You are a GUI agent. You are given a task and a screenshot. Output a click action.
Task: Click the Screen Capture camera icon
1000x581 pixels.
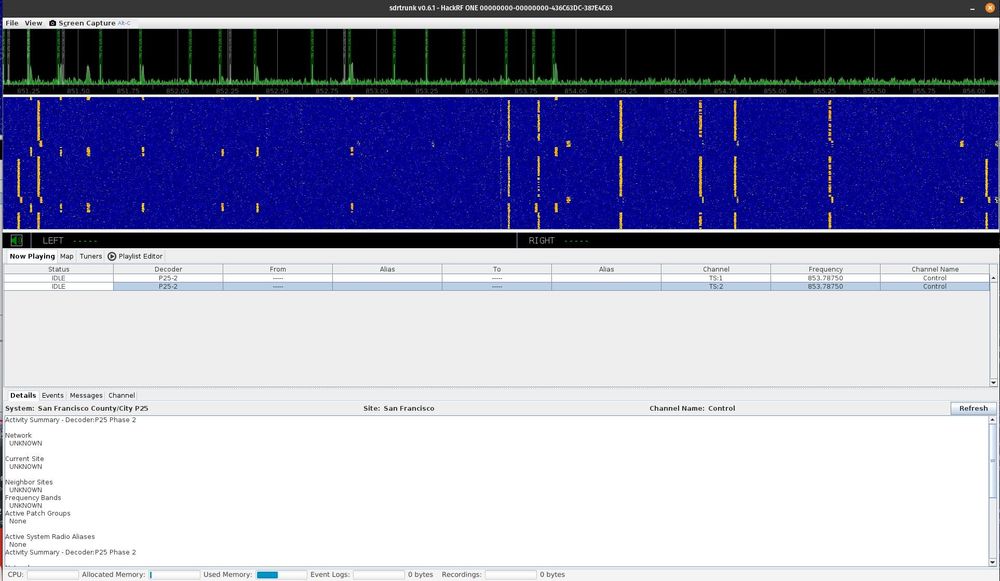coord(52,22)
